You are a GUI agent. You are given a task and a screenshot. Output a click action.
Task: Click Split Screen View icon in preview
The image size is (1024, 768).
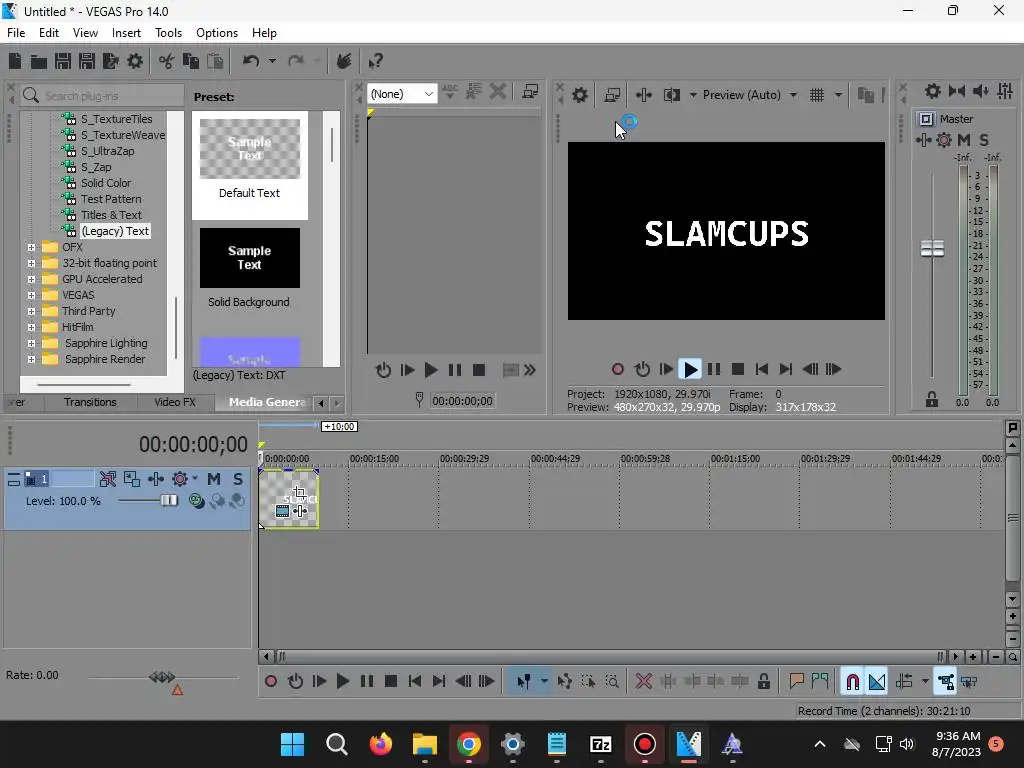(x=671, y=95)
